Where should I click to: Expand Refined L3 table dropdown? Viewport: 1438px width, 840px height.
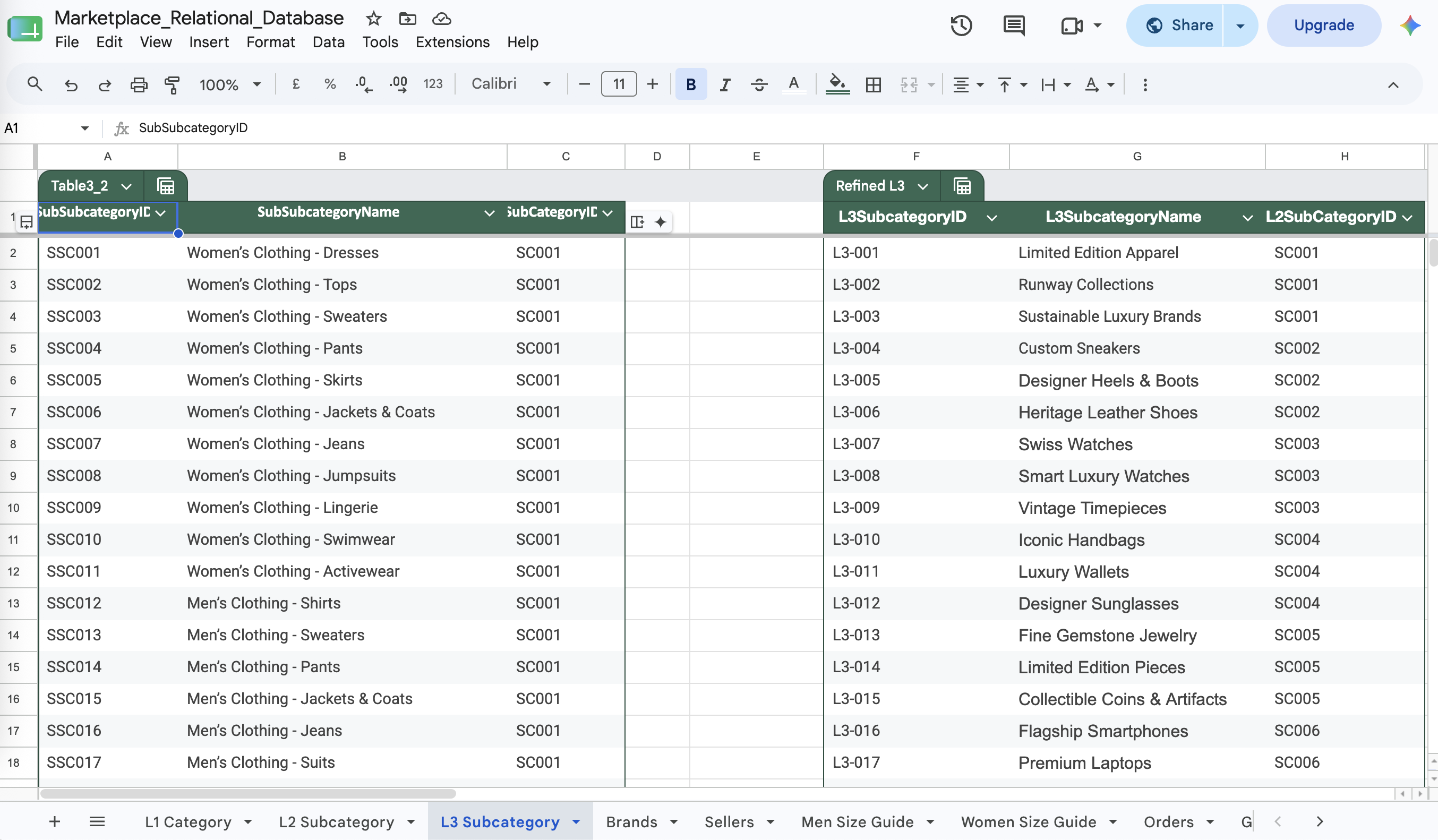[923, 186]
